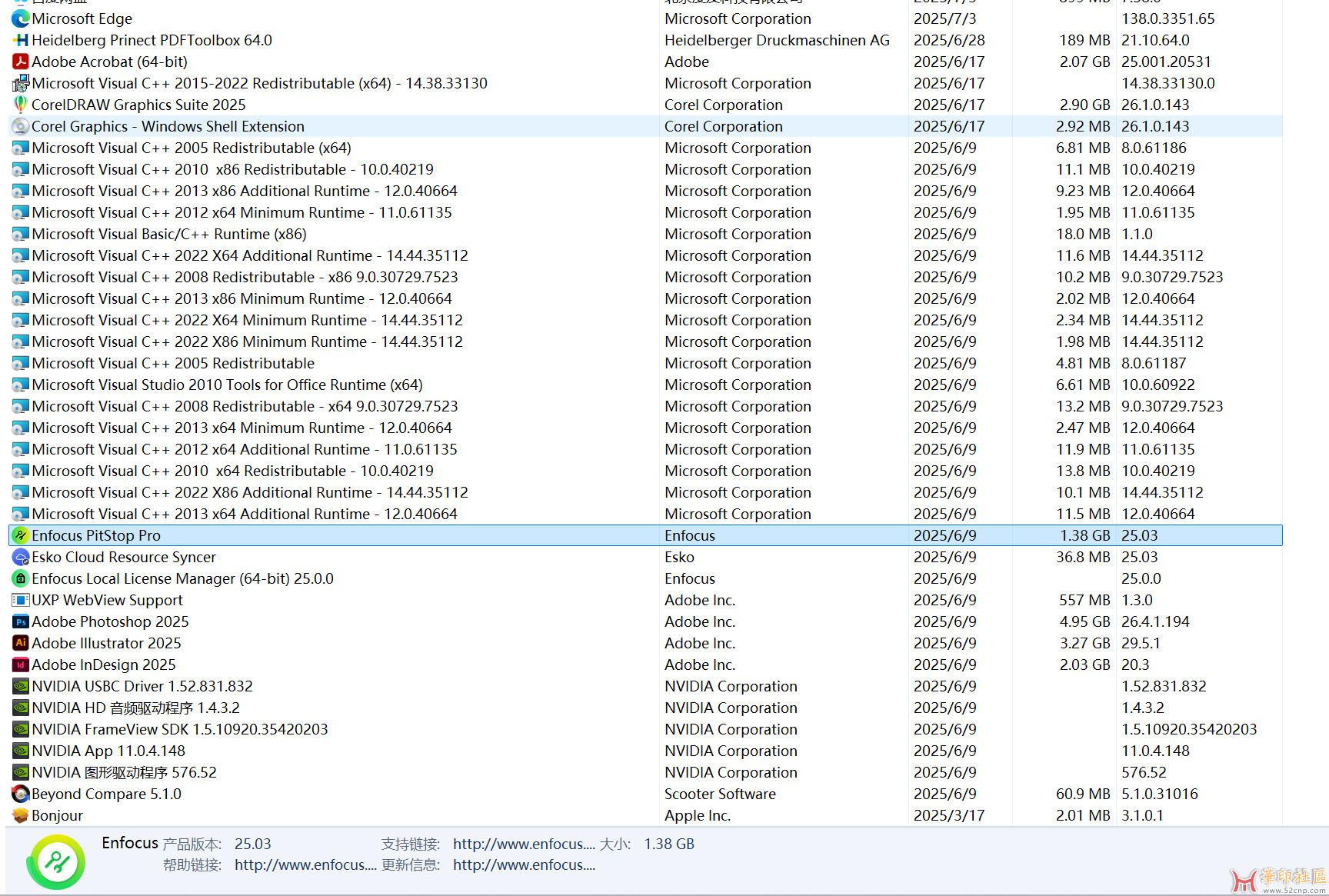The image size is (1329, 896).
Task: Click the Microsoft Edge icon
Action: click(21, 18)
